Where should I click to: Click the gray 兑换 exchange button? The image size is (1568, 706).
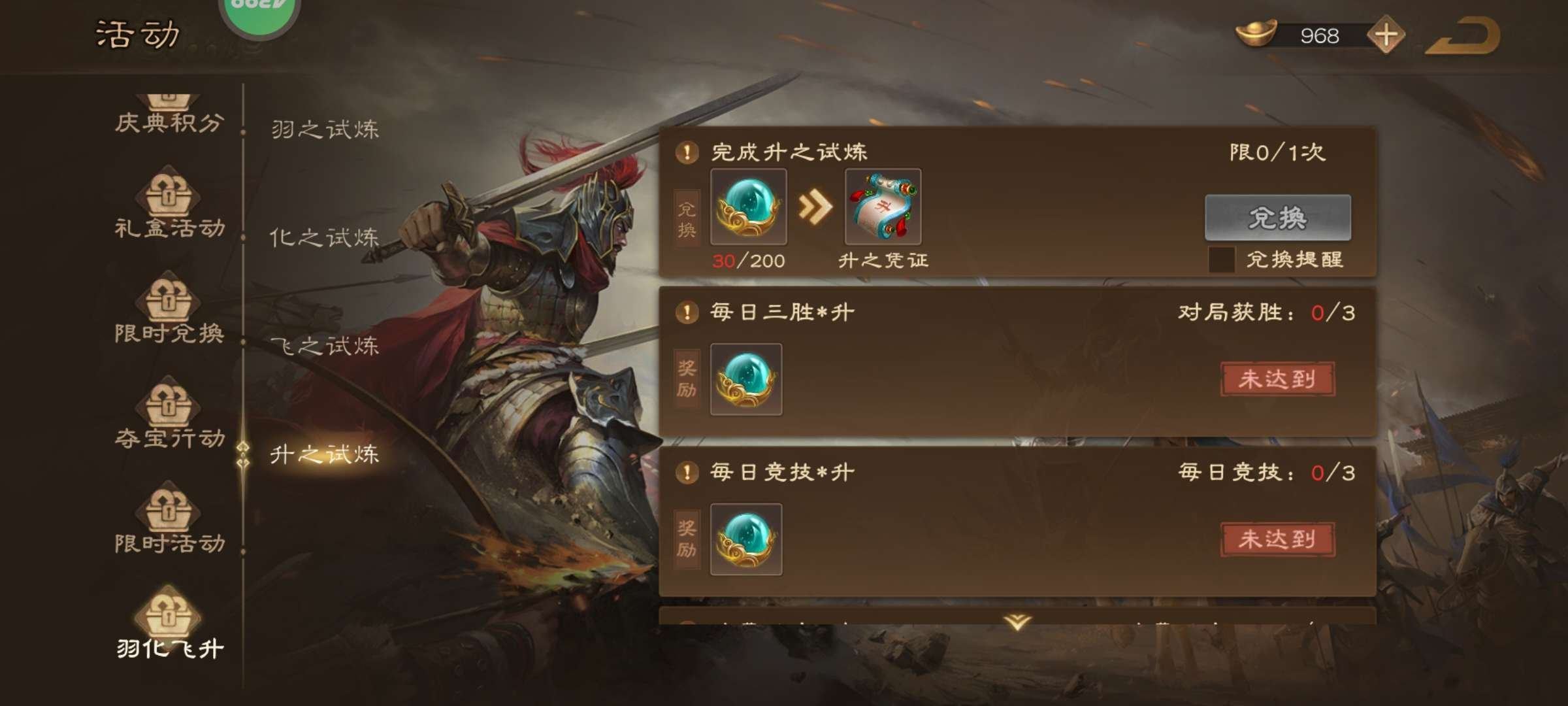[x=1278, y=218]
